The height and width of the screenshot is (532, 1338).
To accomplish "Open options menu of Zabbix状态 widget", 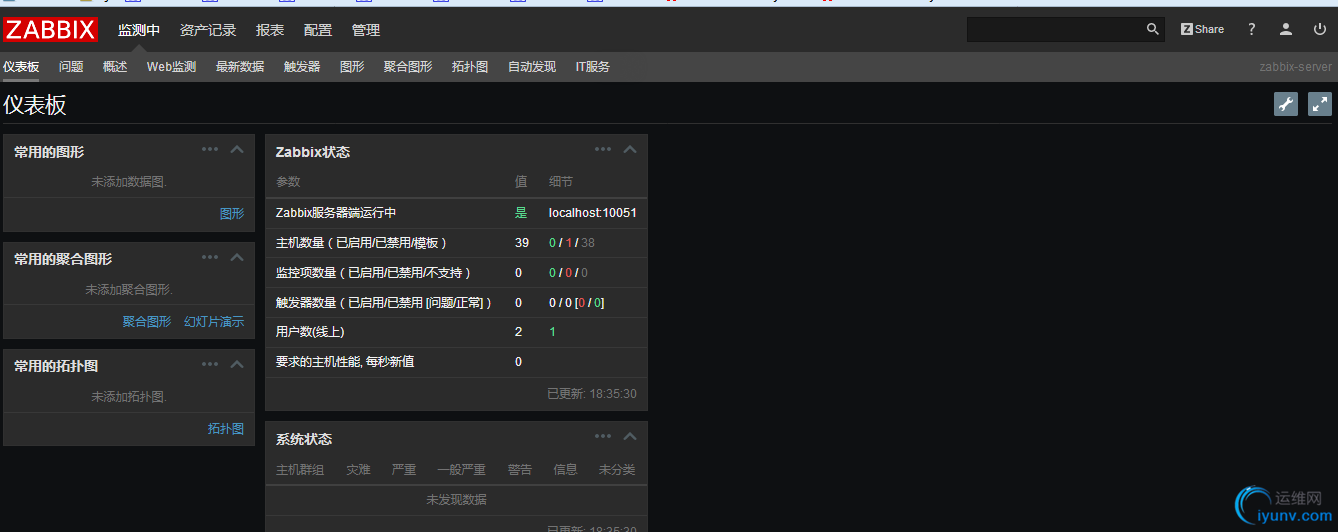I will 603,149.
